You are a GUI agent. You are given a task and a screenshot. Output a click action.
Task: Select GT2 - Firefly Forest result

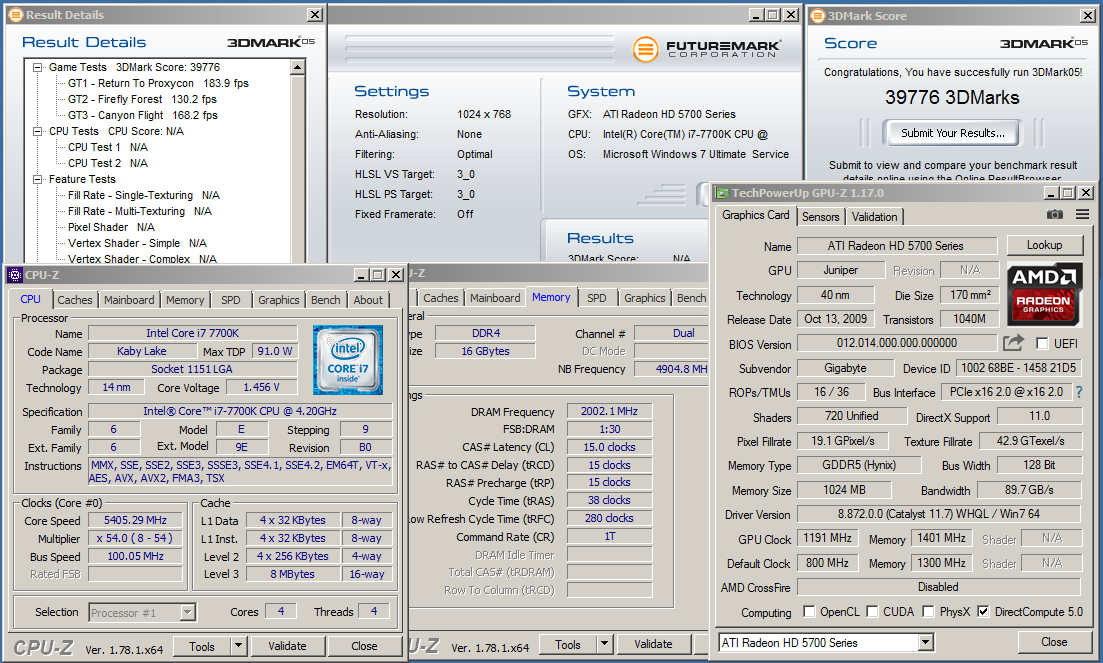click(142, 99)
